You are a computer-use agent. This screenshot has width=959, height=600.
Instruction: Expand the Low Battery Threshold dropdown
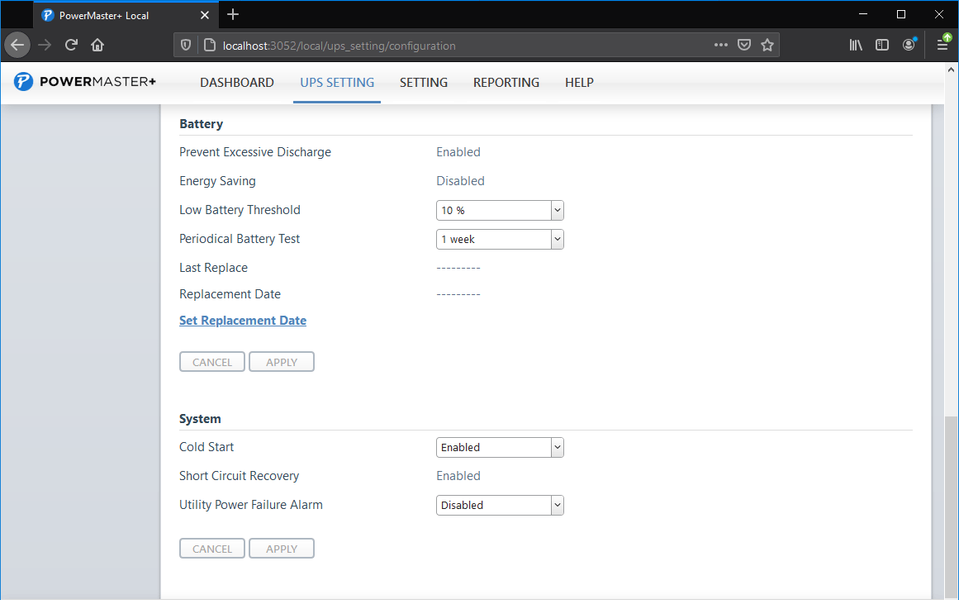point(500,210)
